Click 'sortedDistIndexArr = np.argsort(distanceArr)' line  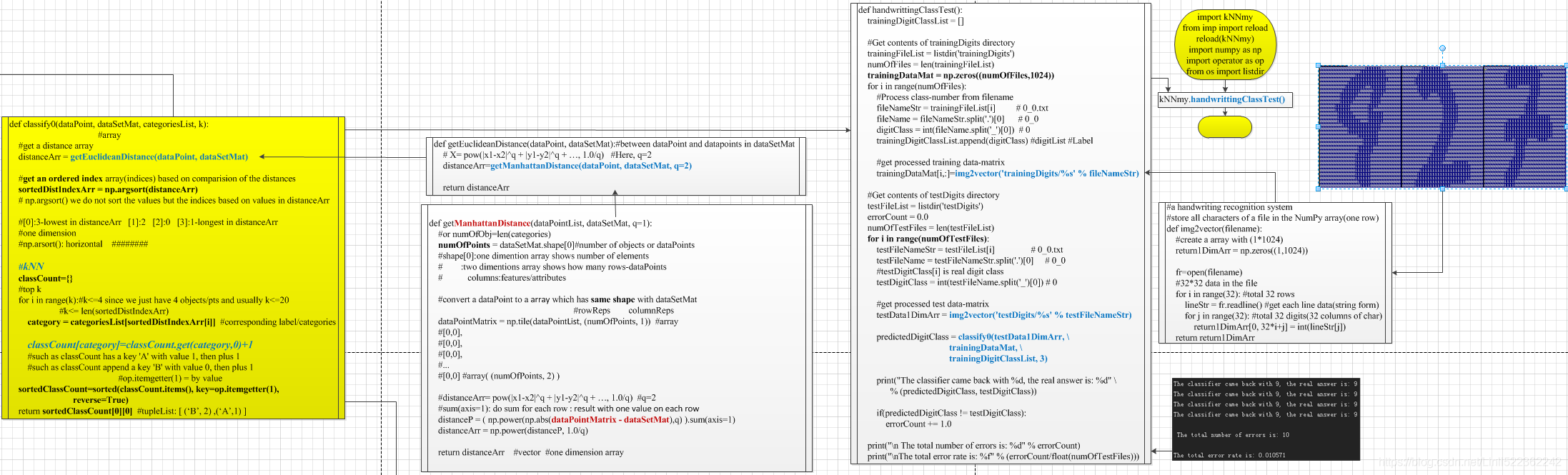pos(108,190)
